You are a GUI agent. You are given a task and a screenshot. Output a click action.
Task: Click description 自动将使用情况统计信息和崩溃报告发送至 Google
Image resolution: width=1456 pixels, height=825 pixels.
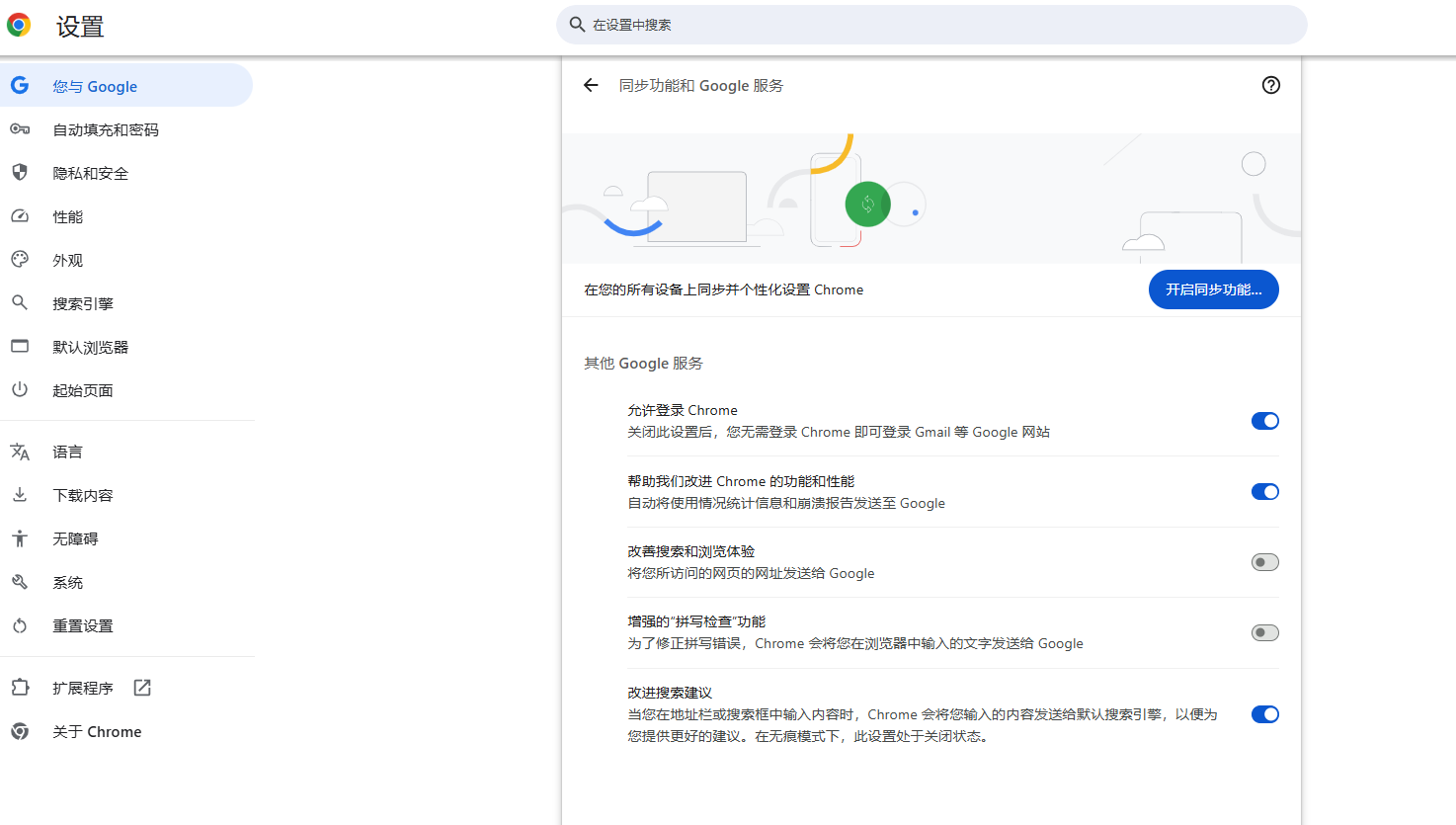click(786, 503)
